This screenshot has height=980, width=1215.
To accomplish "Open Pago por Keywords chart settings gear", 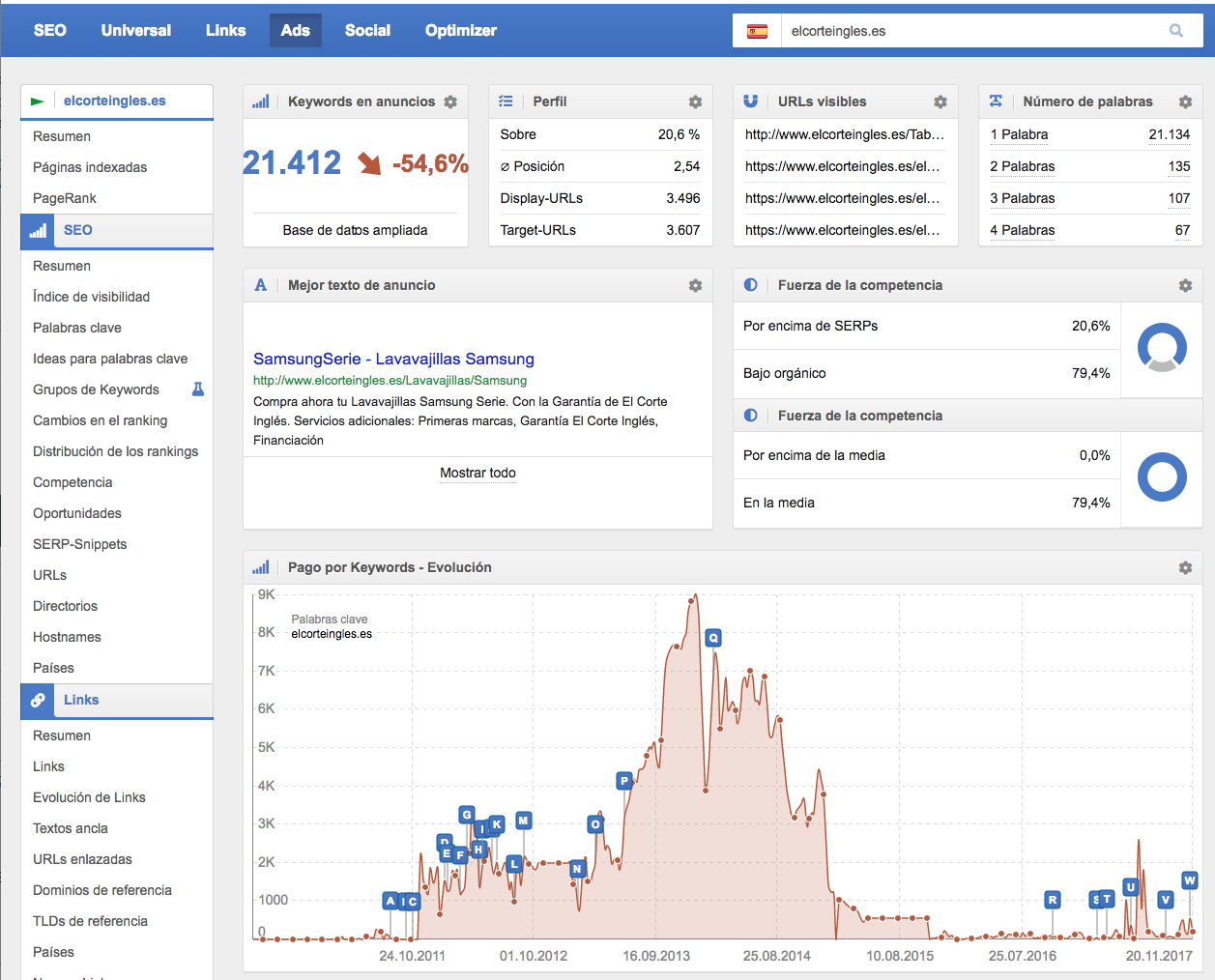I will pos(1185,567).
